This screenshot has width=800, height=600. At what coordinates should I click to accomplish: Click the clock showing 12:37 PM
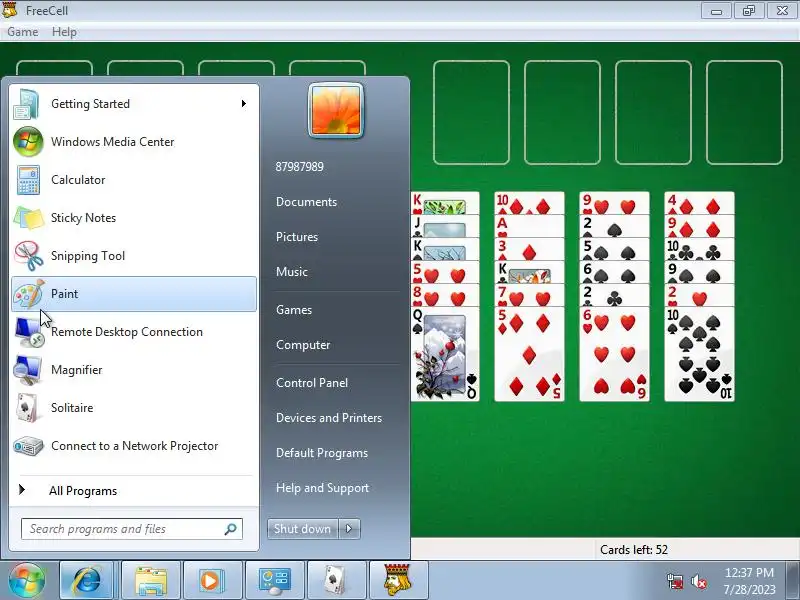(749, 572)
